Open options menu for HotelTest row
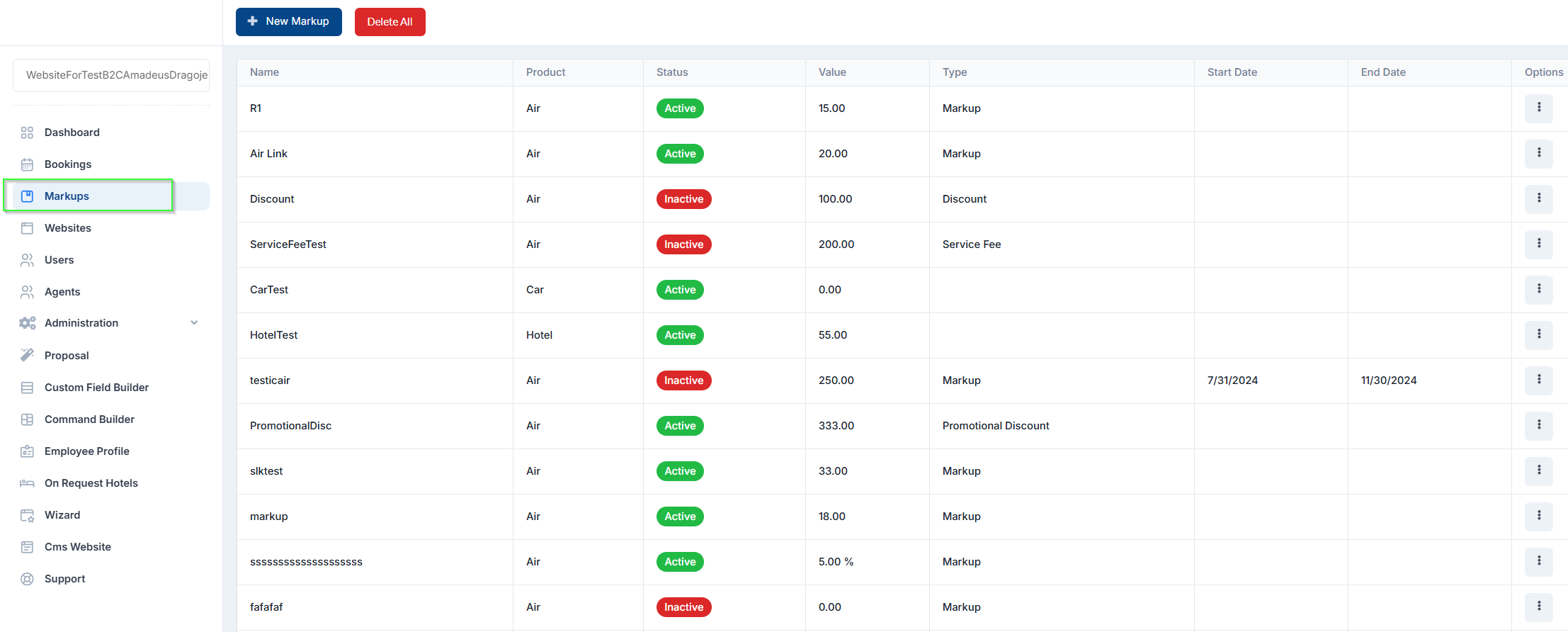The width and height of the screenshot is (1568, 632). (1538, 335)
